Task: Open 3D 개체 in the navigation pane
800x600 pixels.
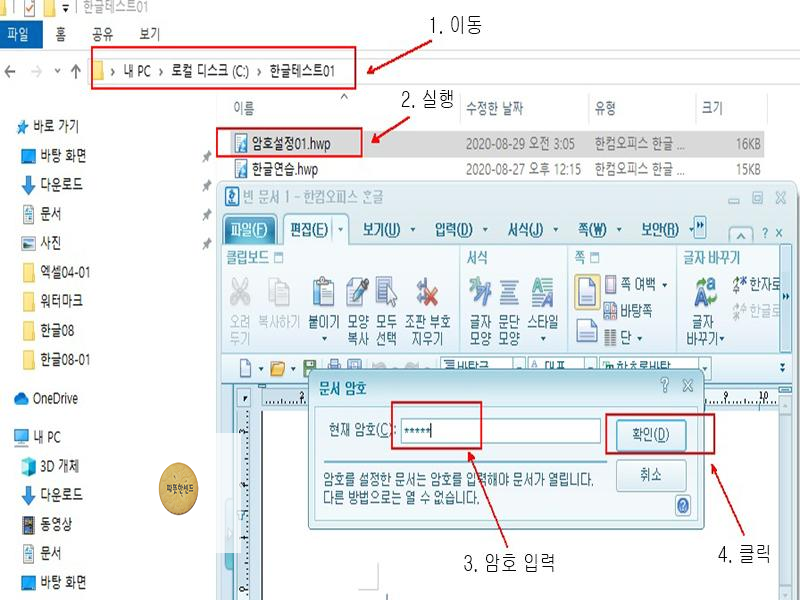Action: point(50,466)
